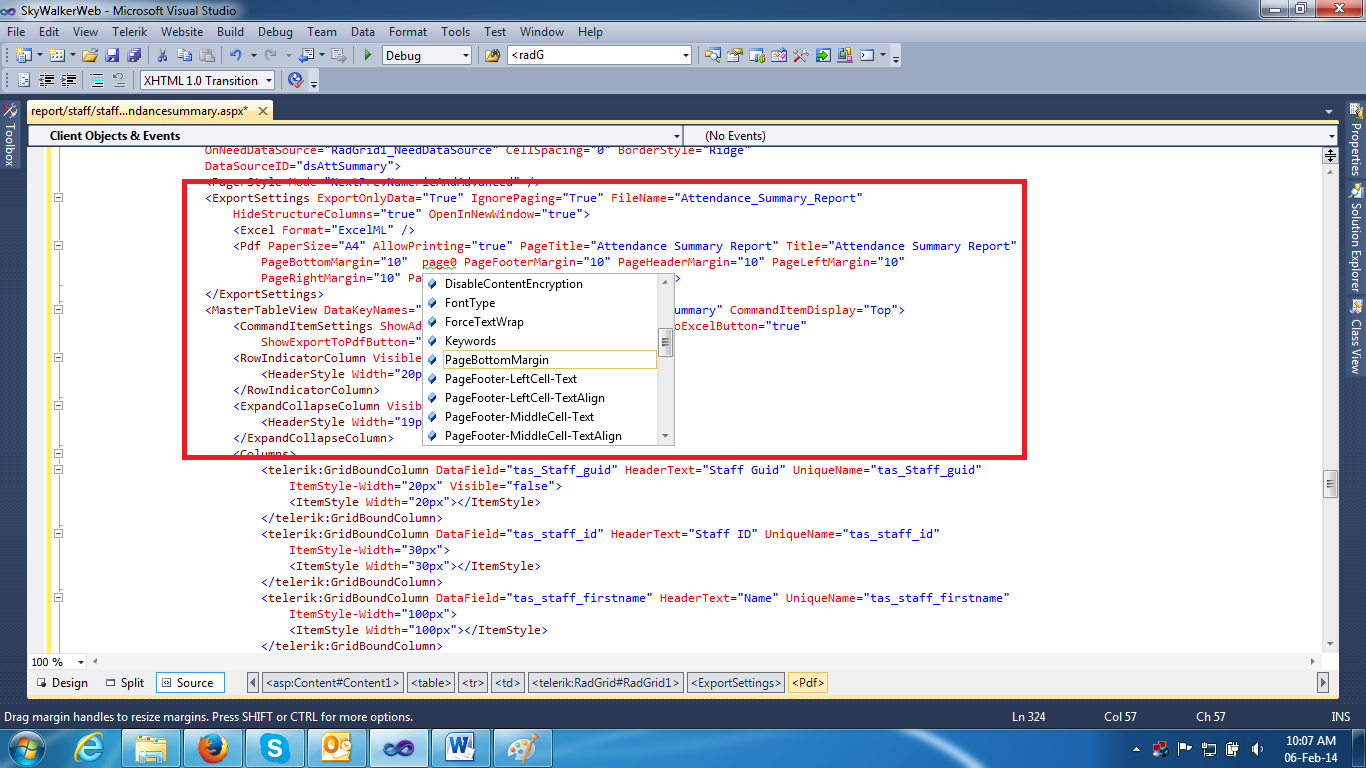Collapse the ExportSettings code region
Screen dimensions: 1366x768
click(58, 198)
